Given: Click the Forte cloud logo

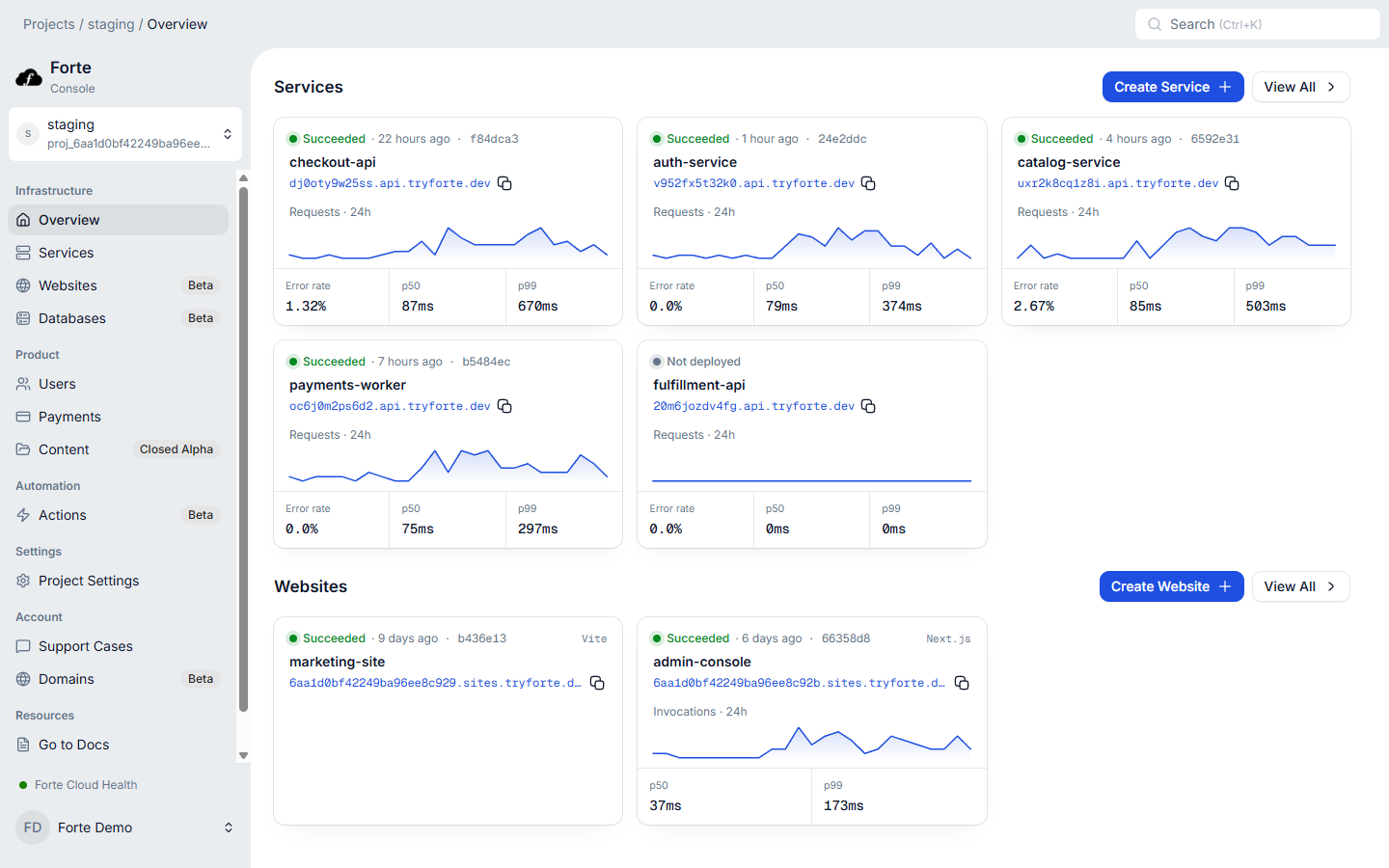Looking at the screenshot, I should (29, 77).
